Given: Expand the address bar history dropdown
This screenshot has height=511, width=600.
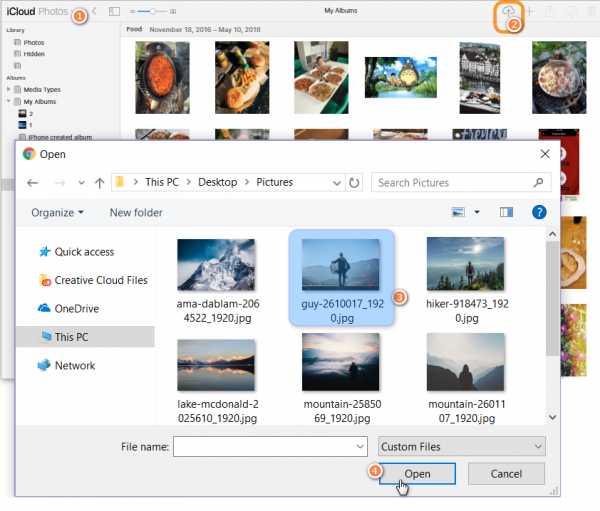Looking at the screenshot, I should pos(337,183).
